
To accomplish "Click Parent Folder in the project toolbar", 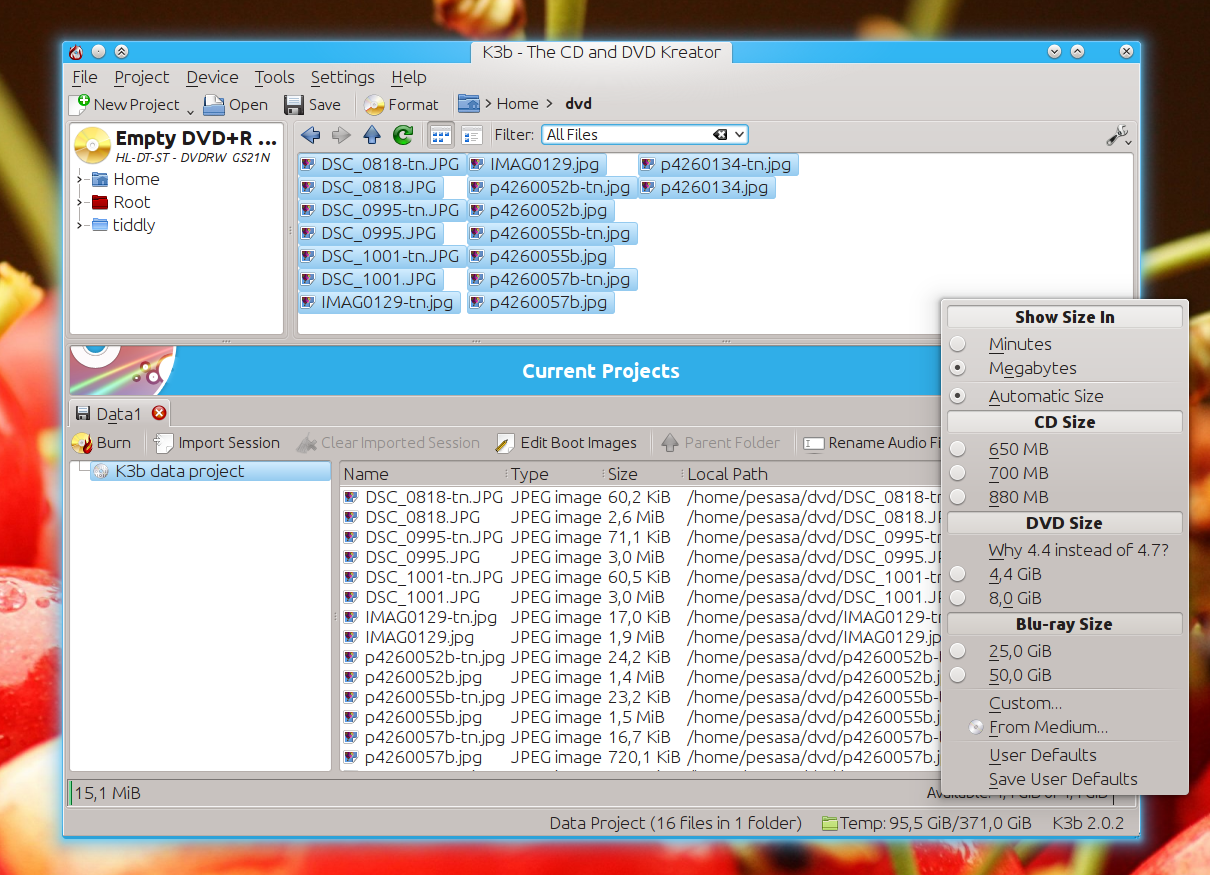I will [x=721, y=442].
